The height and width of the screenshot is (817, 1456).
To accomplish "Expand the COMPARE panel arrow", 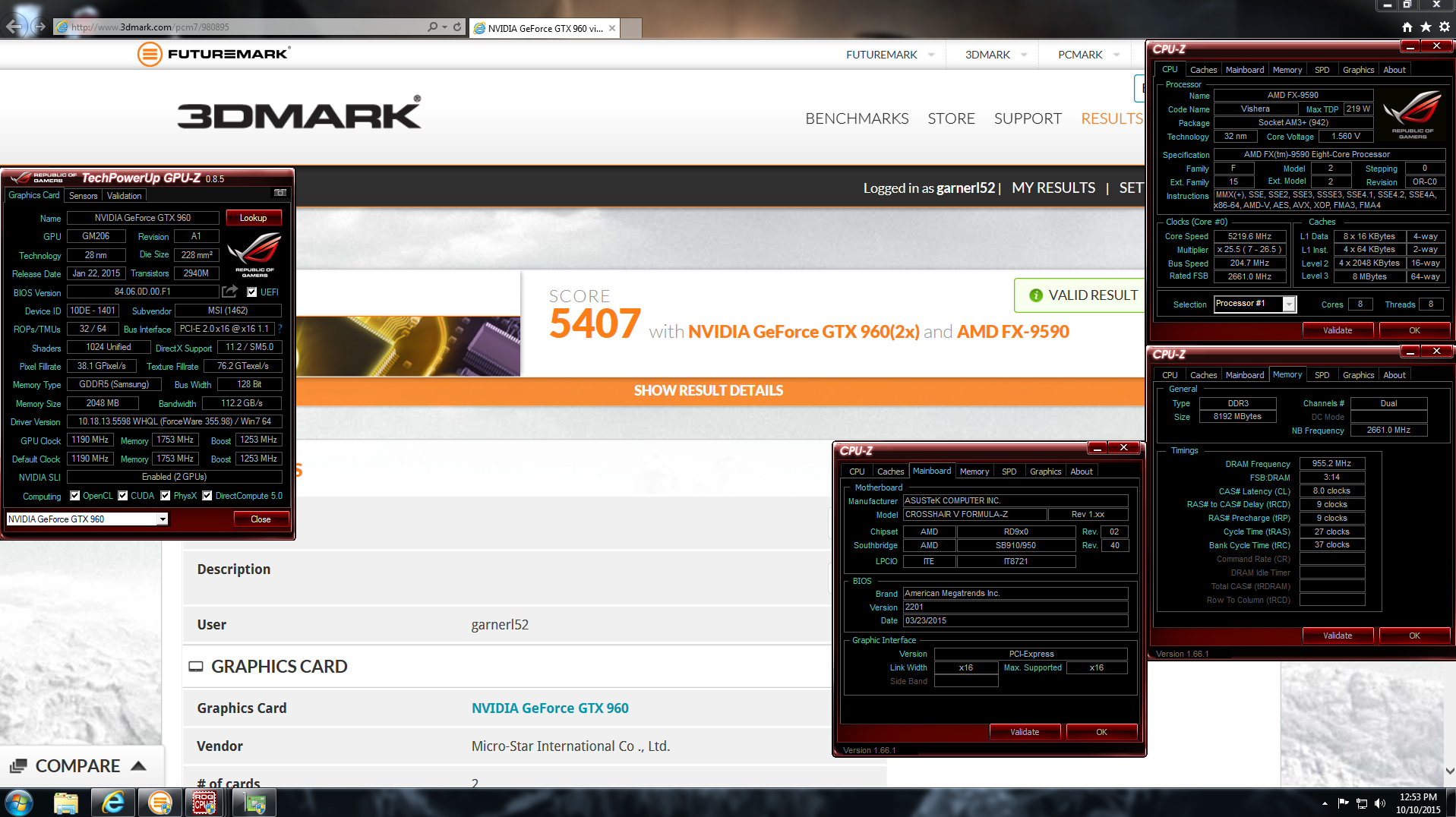I will (x=139, y=766).
